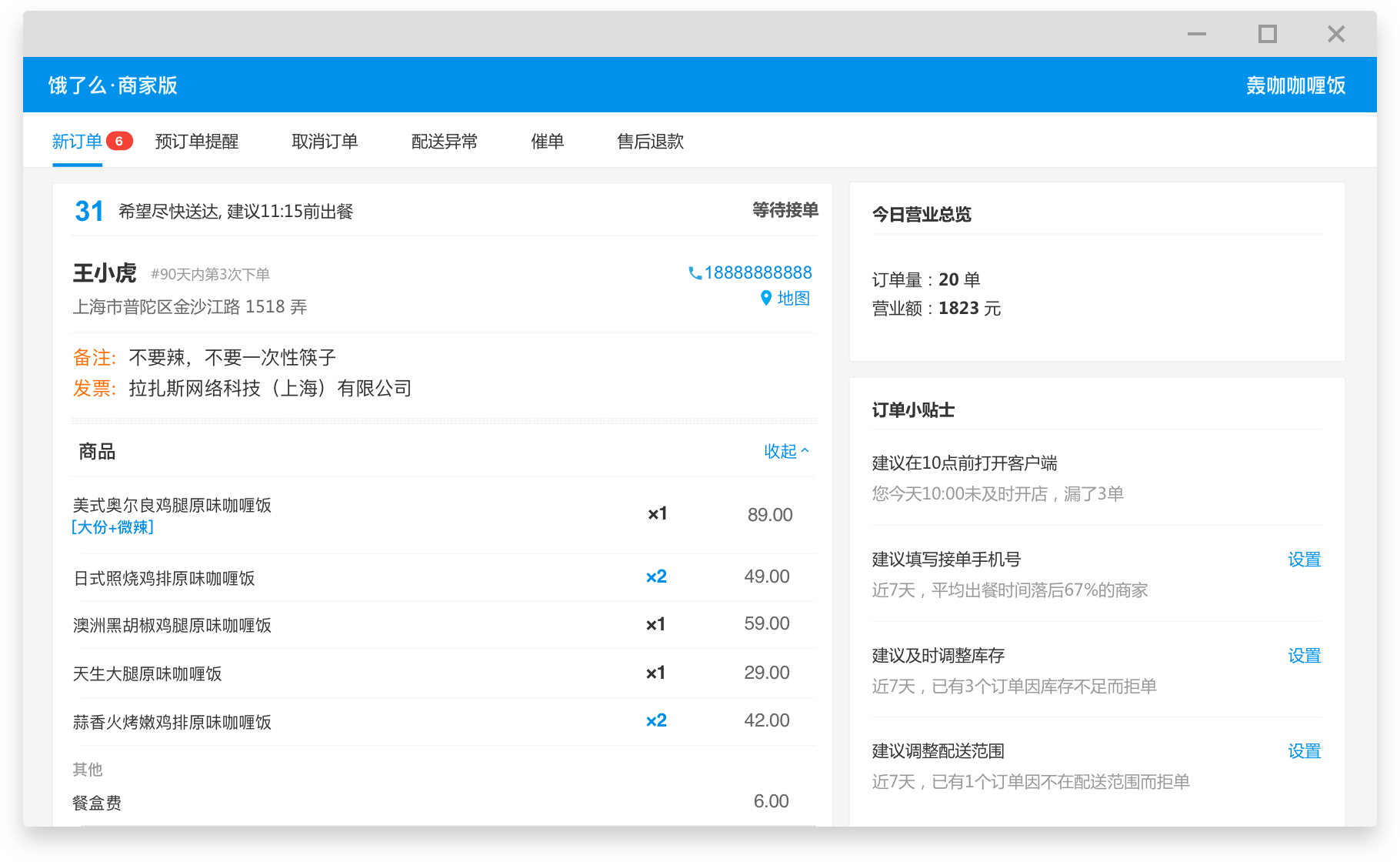The width and height of the screenshot is (1400, 862).
Task: Open 设置 for 建议调整配送范围
Action: coord(1305,750)
